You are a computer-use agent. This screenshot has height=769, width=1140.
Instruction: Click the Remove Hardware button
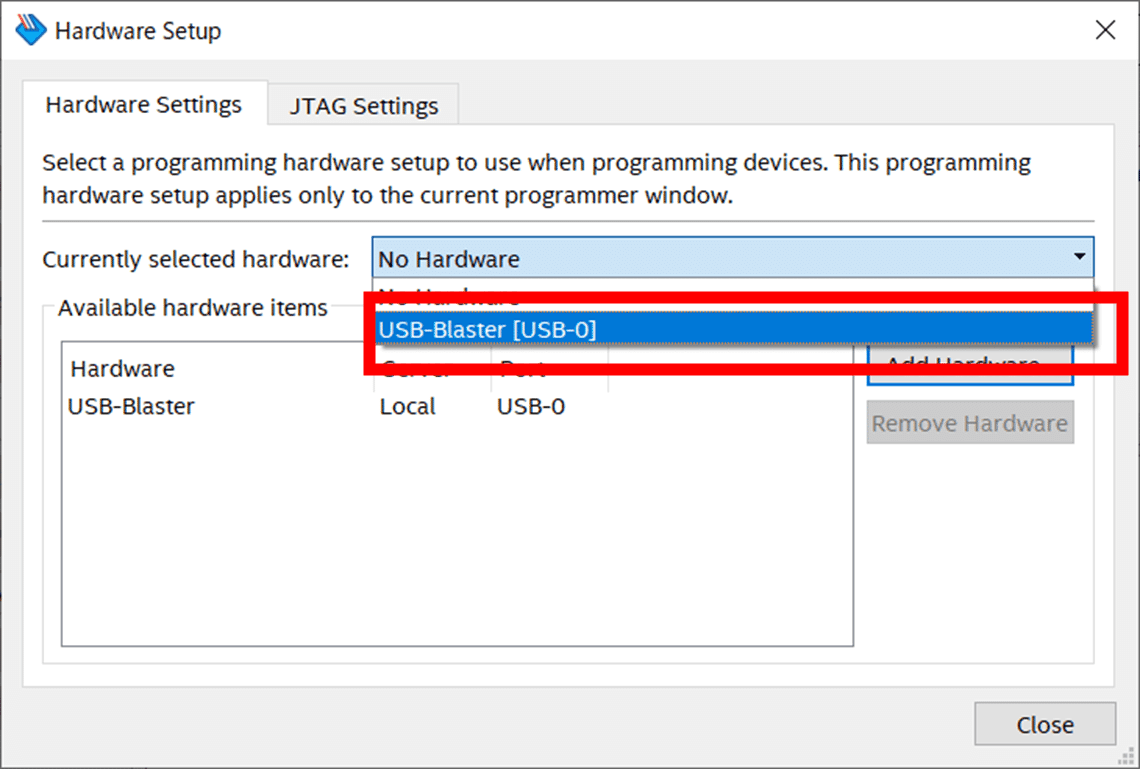pos(970,423)
